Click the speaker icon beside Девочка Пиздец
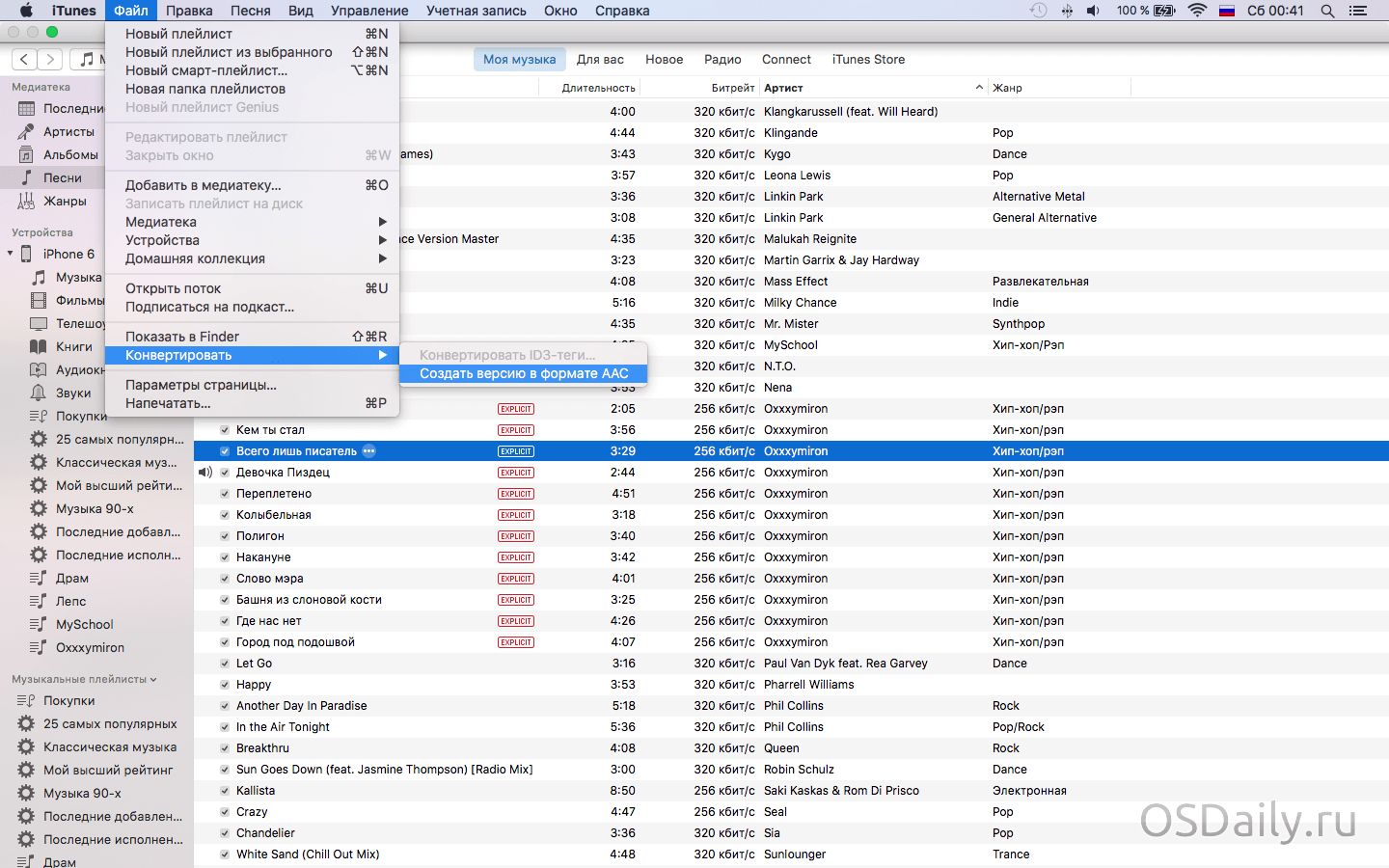Image resolution: width=1389 pixels, height=868 pixels. 204,472
